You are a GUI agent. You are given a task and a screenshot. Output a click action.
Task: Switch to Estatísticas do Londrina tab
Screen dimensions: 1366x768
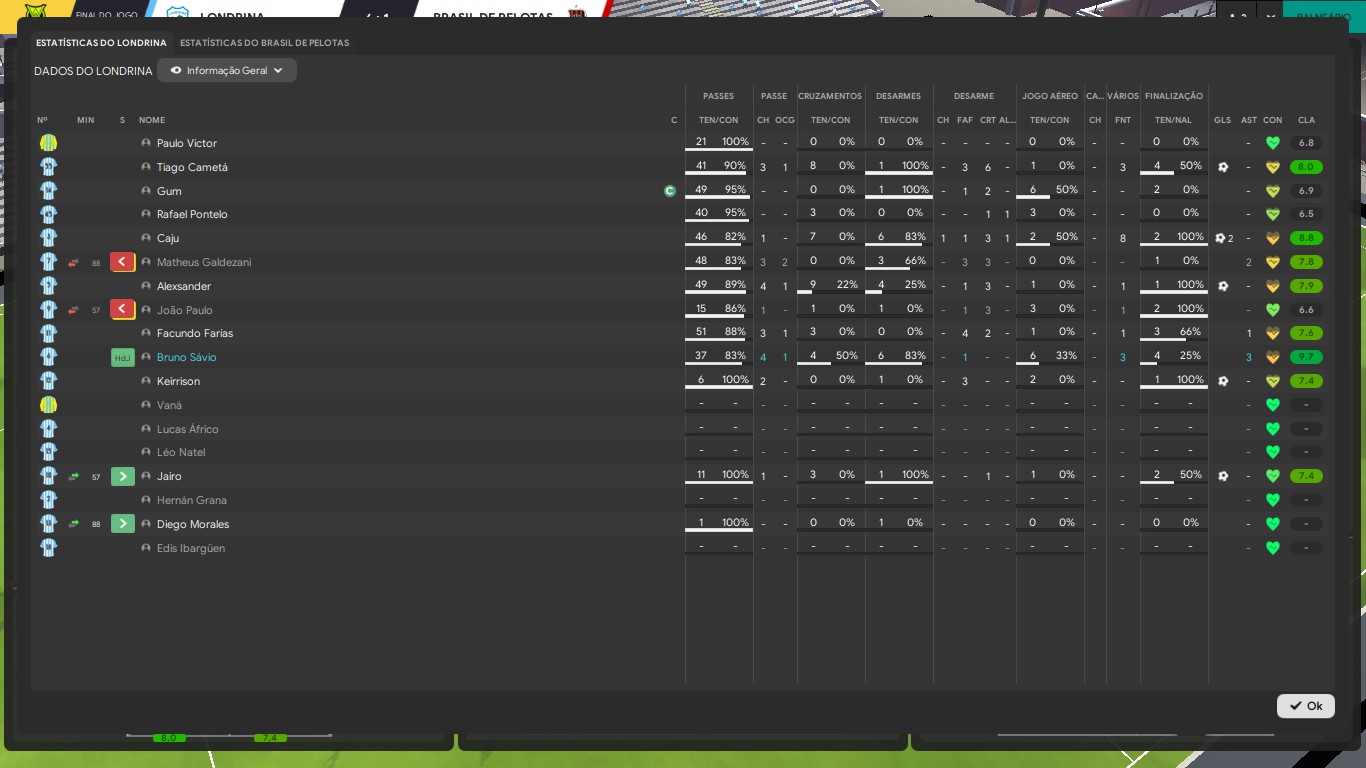[x=101, y=43]
